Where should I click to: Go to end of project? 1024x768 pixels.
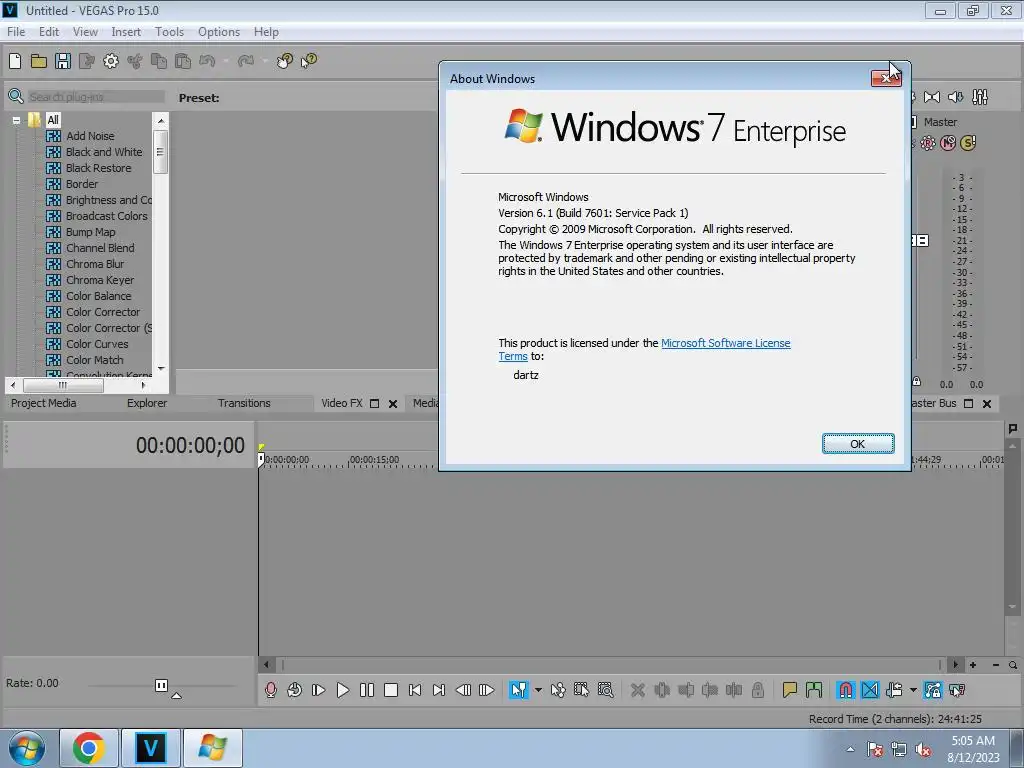[x=439, y=690]
